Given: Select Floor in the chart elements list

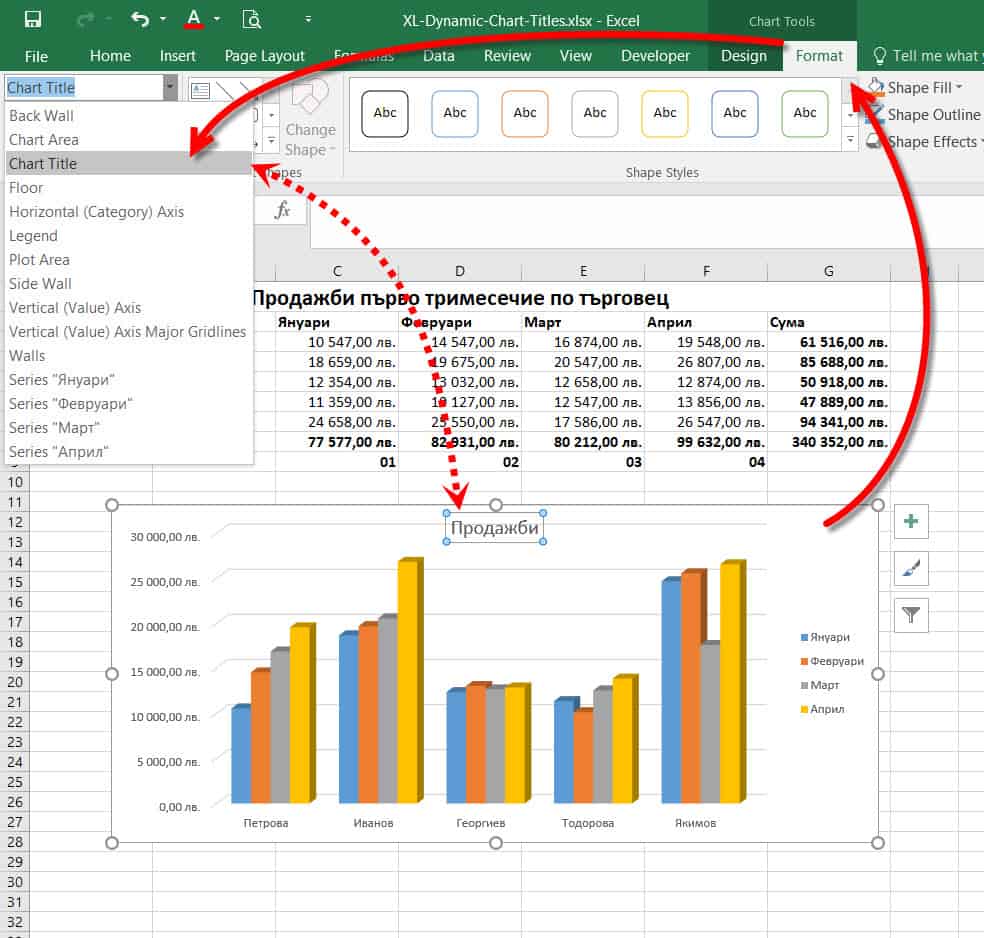Looking at the screenshot, I should tap(129, 188).
